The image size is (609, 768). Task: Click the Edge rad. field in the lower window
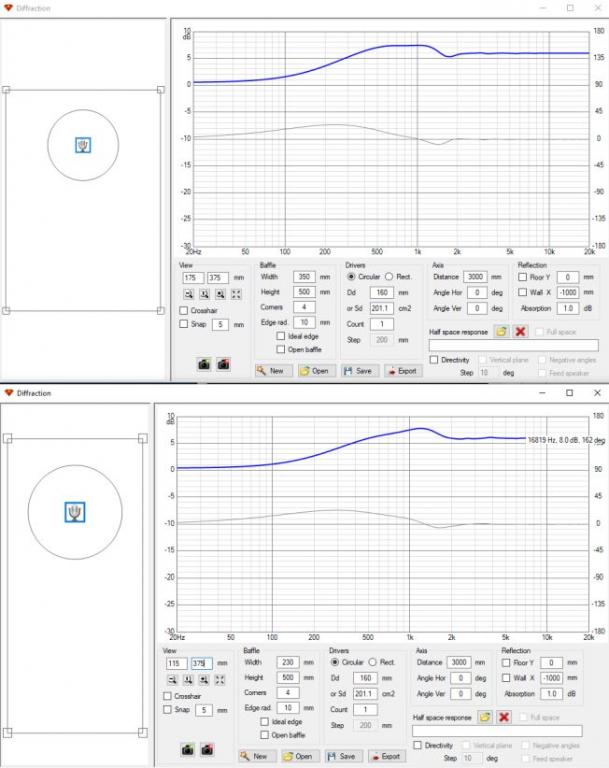288,708
